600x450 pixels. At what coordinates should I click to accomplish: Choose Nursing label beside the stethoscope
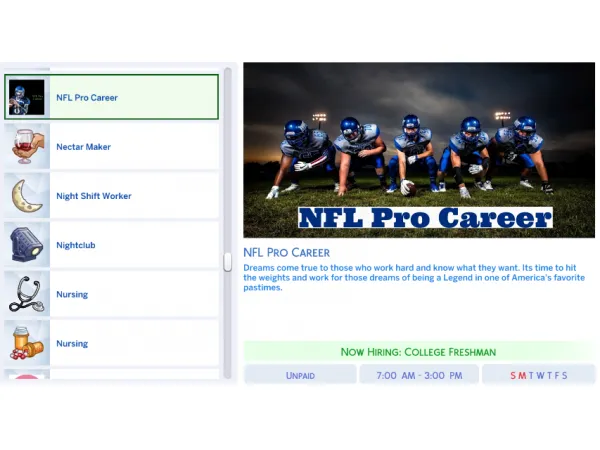(72, 294)
